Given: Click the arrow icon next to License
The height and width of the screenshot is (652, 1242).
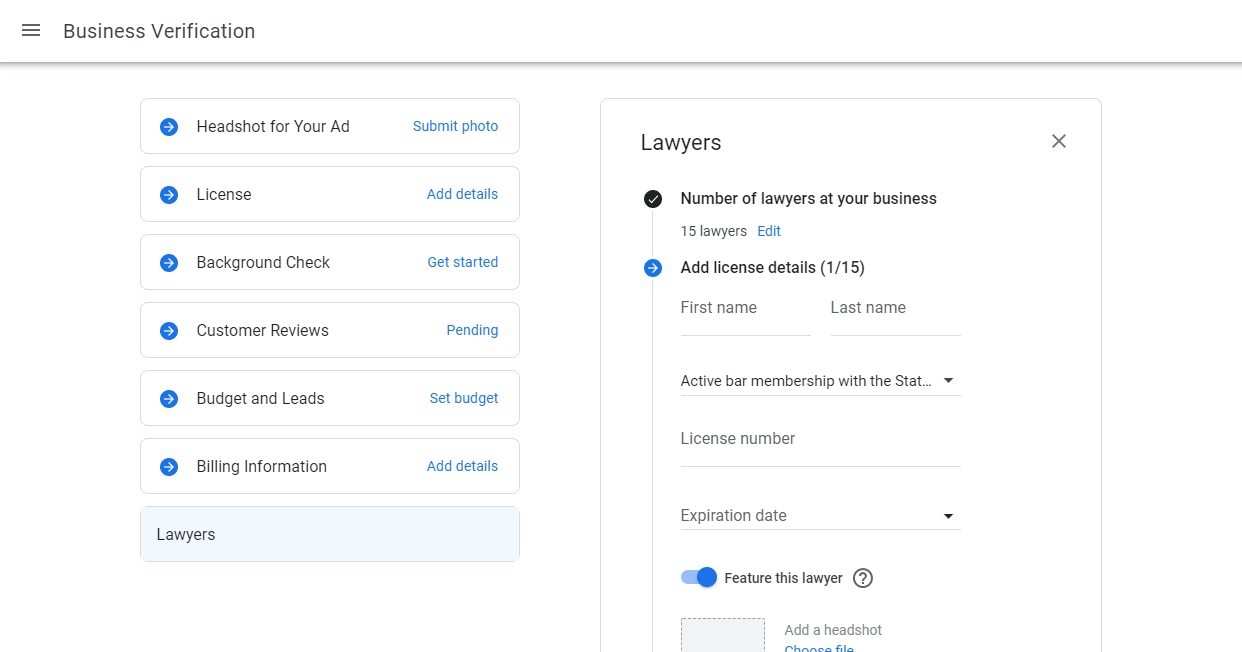Looking at the screenshot, I should point(168,194).
